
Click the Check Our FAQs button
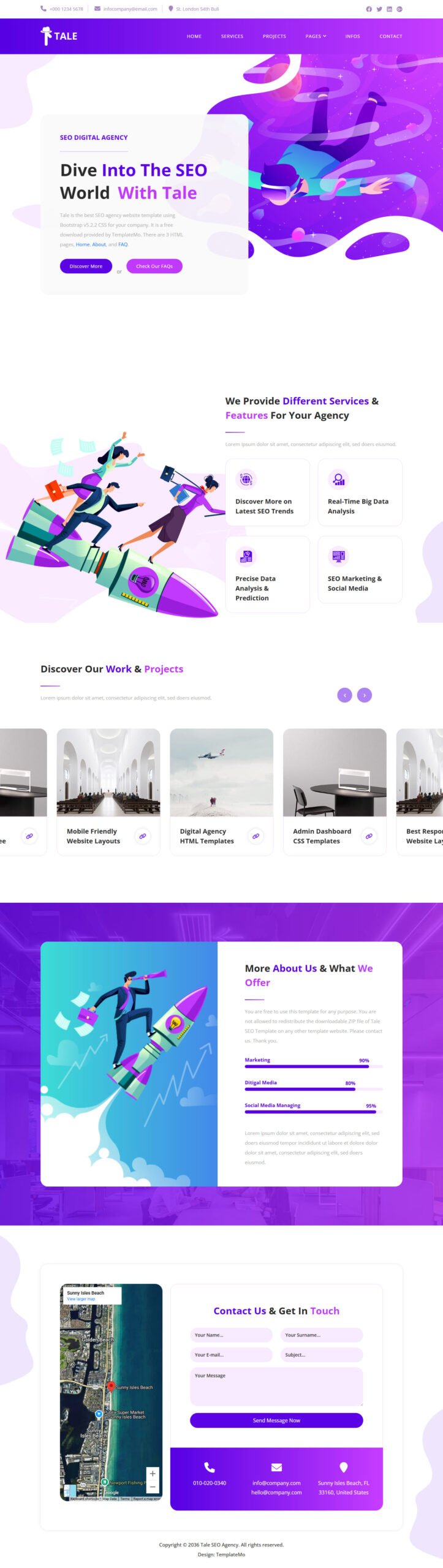click(x=154, y=266)
